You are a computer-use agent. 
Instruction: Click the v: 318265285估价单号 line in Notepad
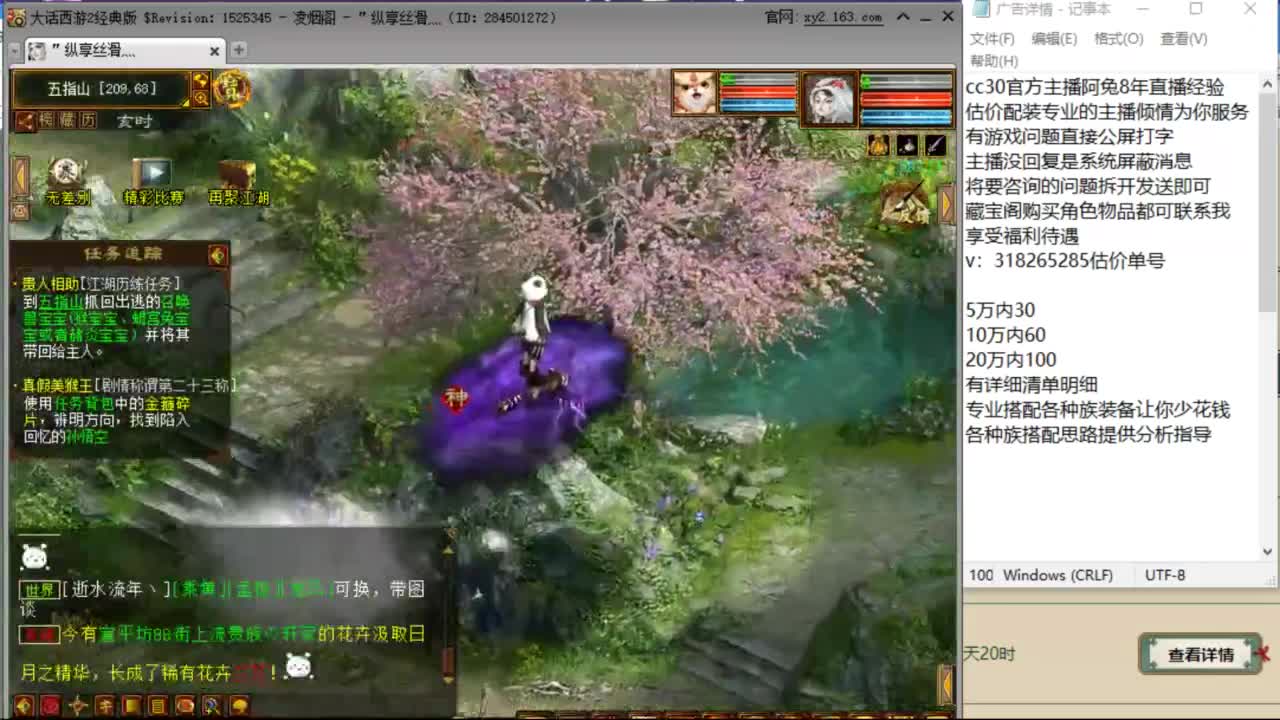(1065, 261)
